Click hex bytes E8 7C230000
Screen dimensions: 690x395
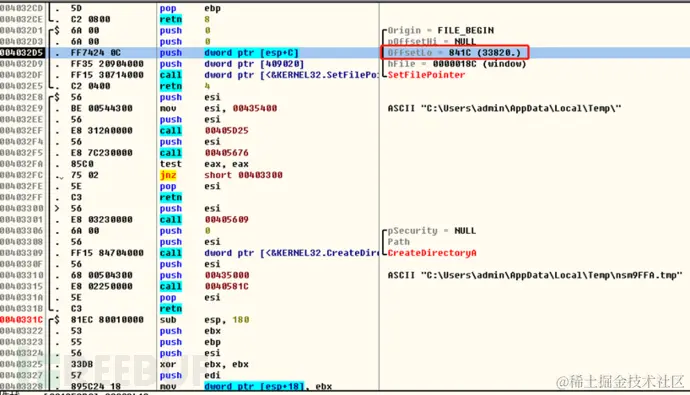click(101, 153)
